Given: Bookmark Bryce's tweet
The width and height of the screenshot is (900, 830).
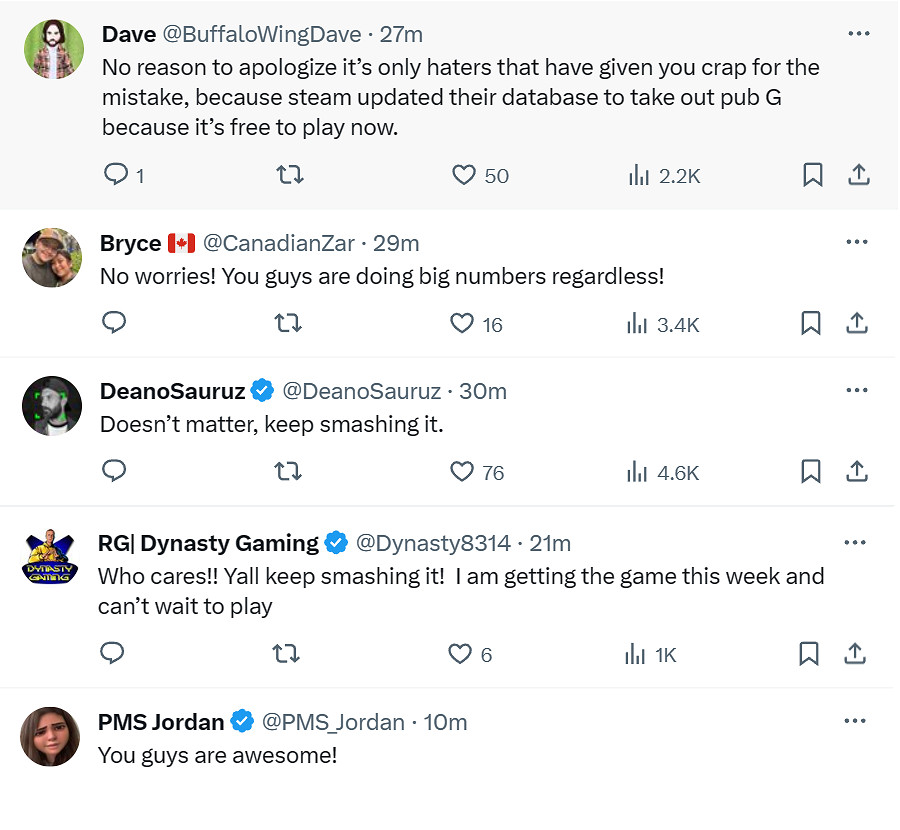Looking at the screenshot, I should (811, 324).
